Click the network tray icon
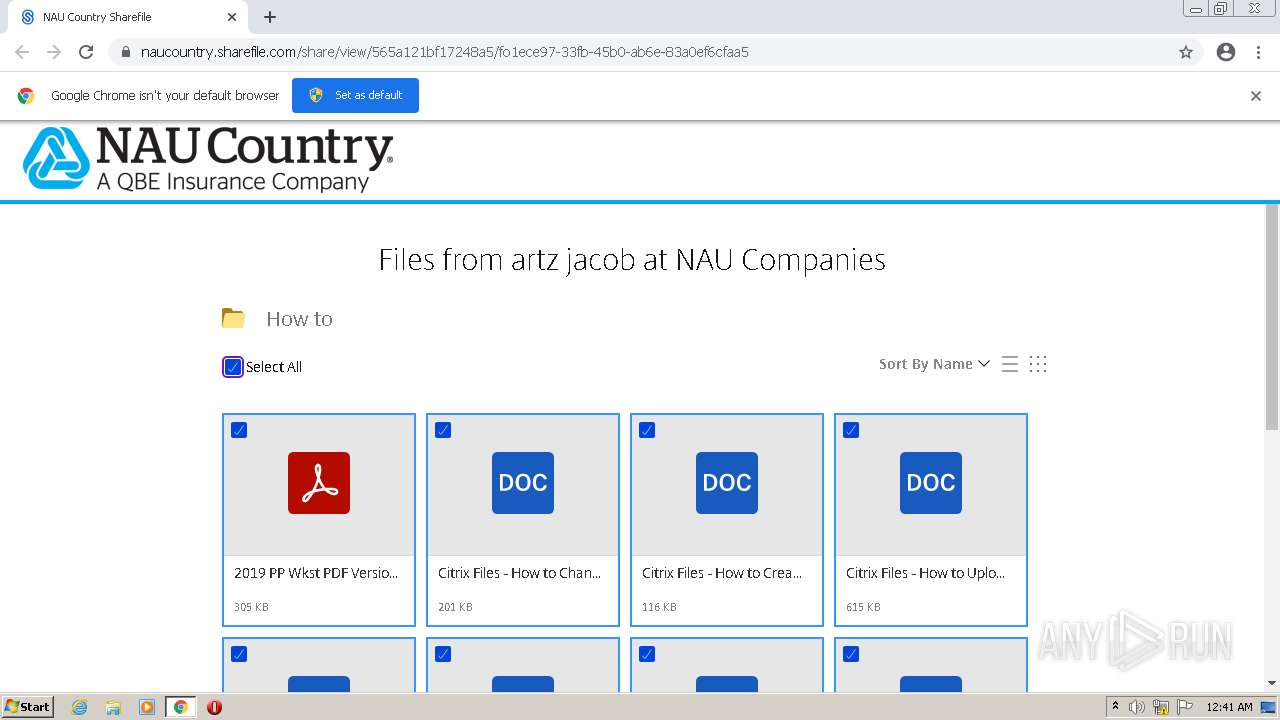This screenshot has height=720, width=1280. [1161, 707]
